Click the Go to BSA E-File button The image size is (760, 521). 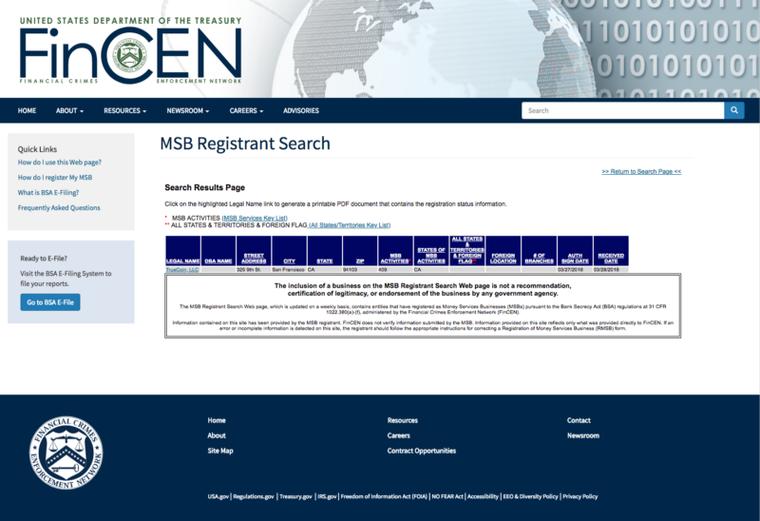[50, 302]
